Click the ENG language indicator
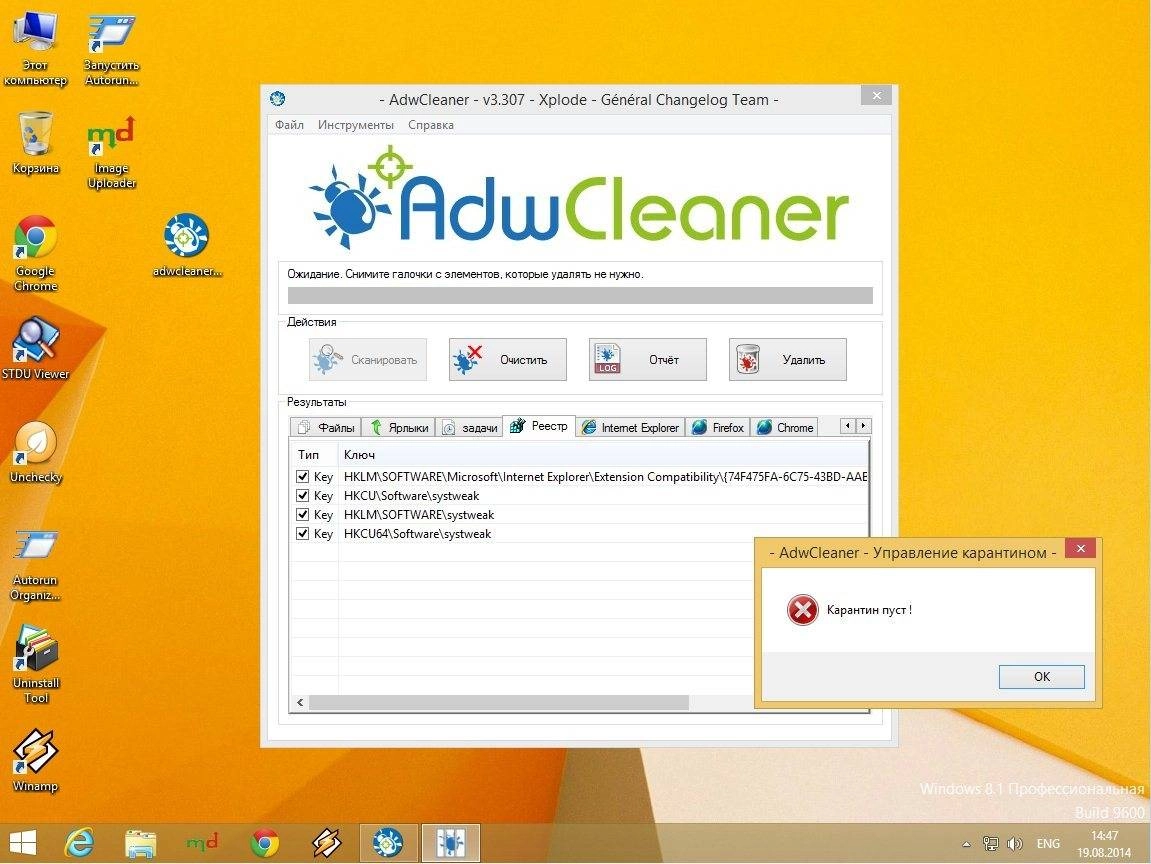Screen dimensions: 1151x864 [1048, 844]
